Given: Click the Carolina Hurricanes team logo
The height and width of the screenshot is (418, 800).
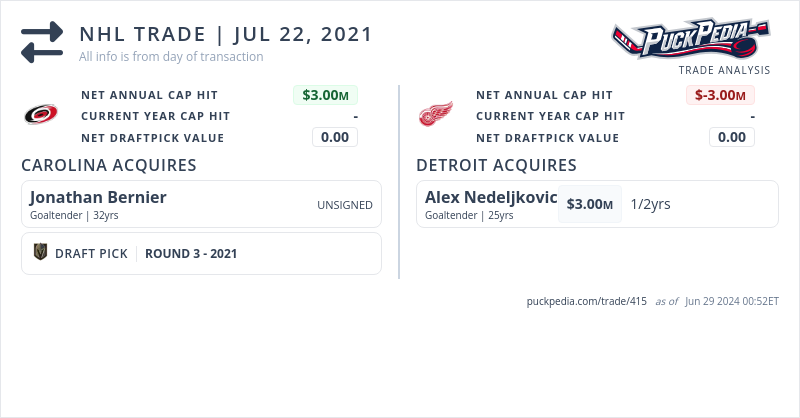Looking at the screenshot, I should (41, 115).
